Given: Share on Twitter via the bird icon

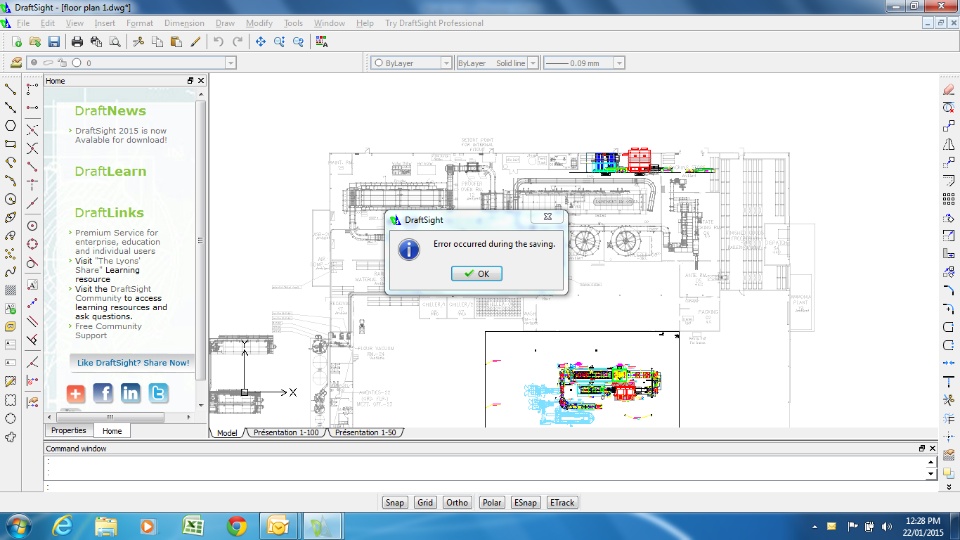Looking at the screenshot, I should [x=158, y=393].
